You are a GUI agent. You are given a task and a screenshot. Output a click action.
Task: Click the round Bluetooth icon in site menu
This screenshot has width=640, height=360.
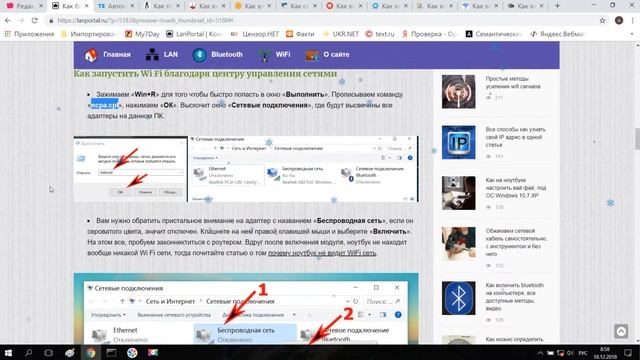pos(200,55)
